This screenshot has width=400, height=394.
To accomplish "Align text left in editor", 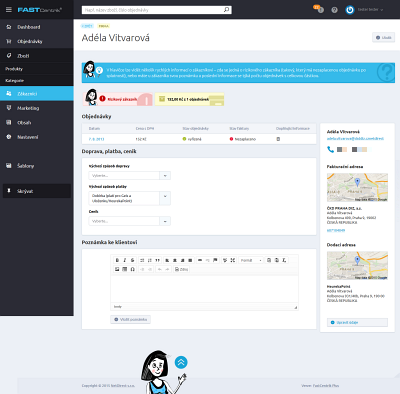I will pyautogui.click(x=167, y=260).
